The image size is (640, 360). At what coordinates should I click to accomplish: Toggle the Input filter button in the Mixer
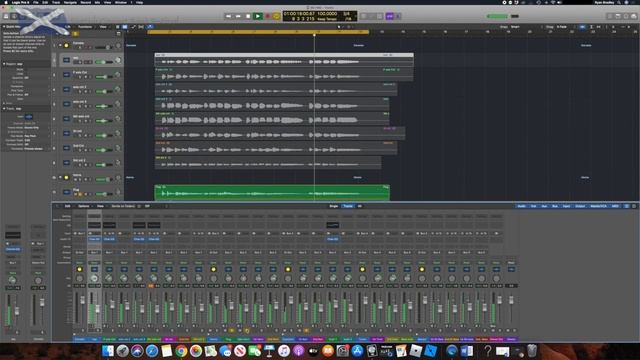(x=567, y=206)
